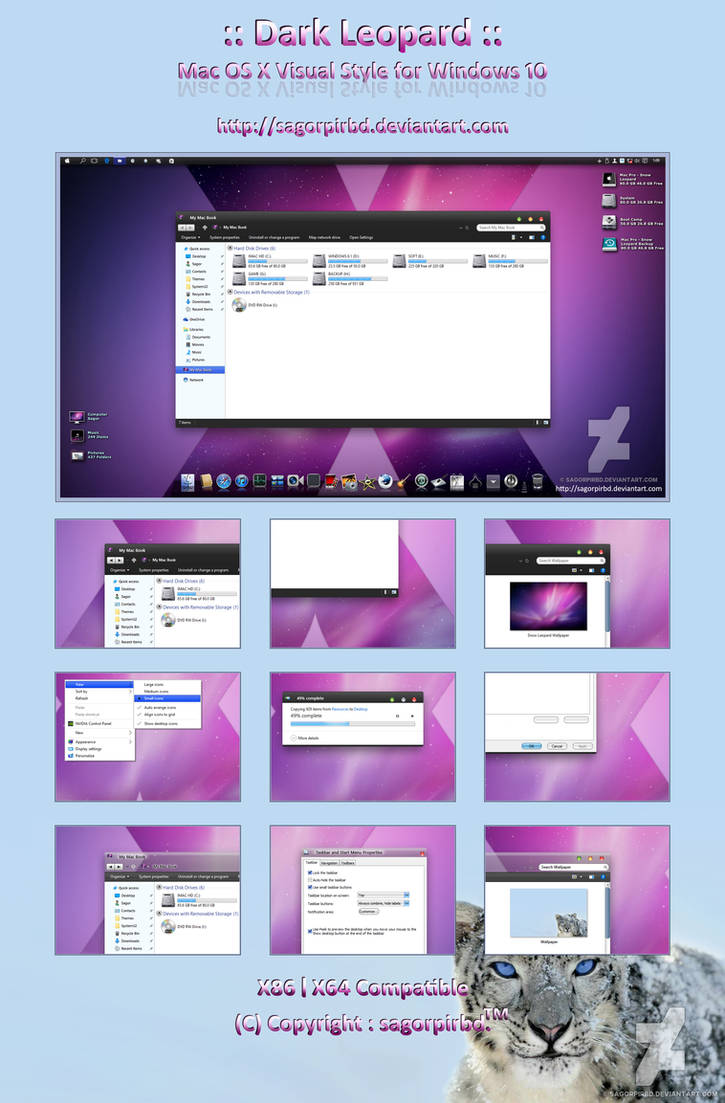Select Documents under Libraries in the sidebar

tap(198, 337)
